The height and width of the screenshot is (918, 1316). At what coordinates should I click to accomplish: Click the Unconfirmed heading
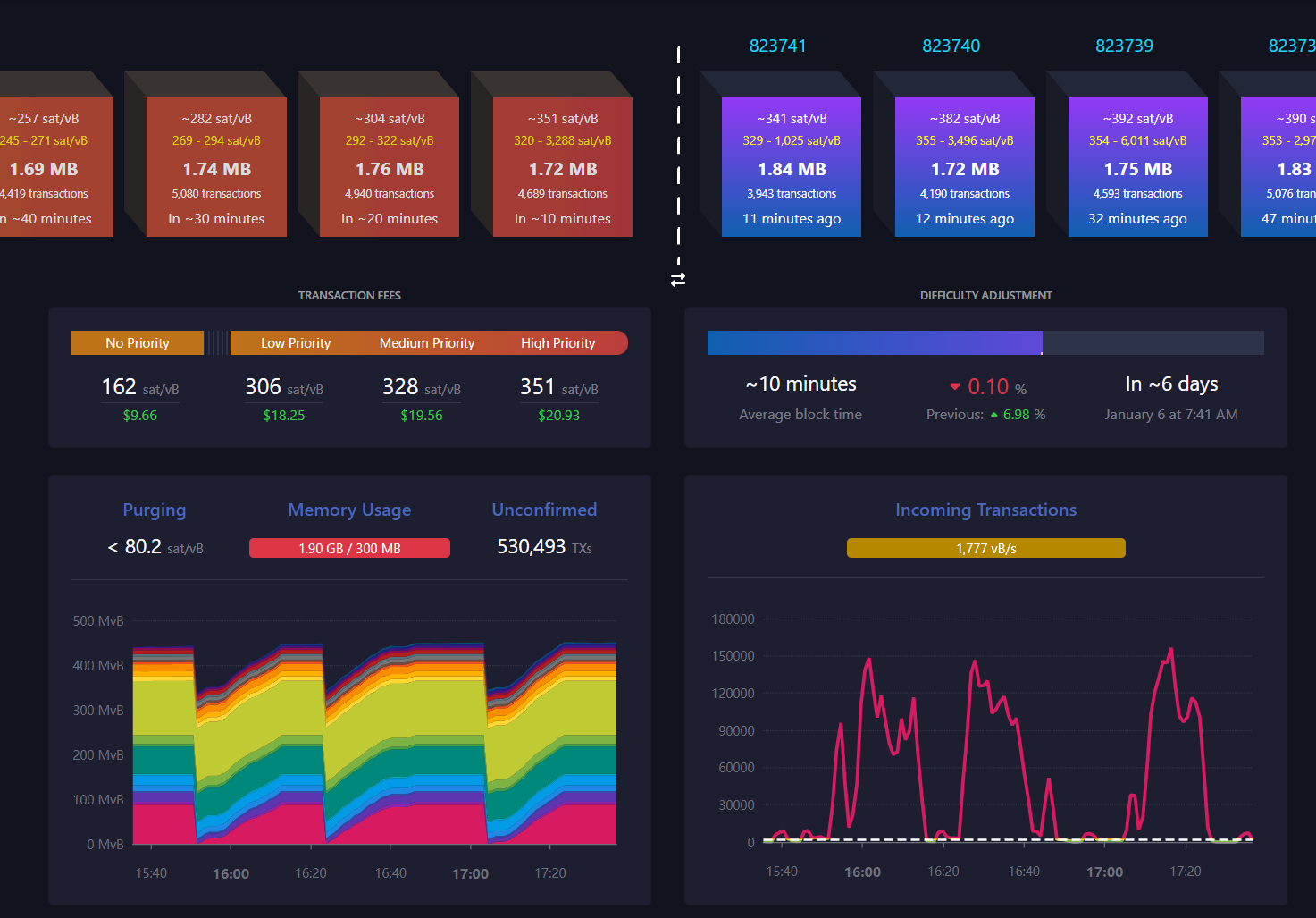click(544, 510)
